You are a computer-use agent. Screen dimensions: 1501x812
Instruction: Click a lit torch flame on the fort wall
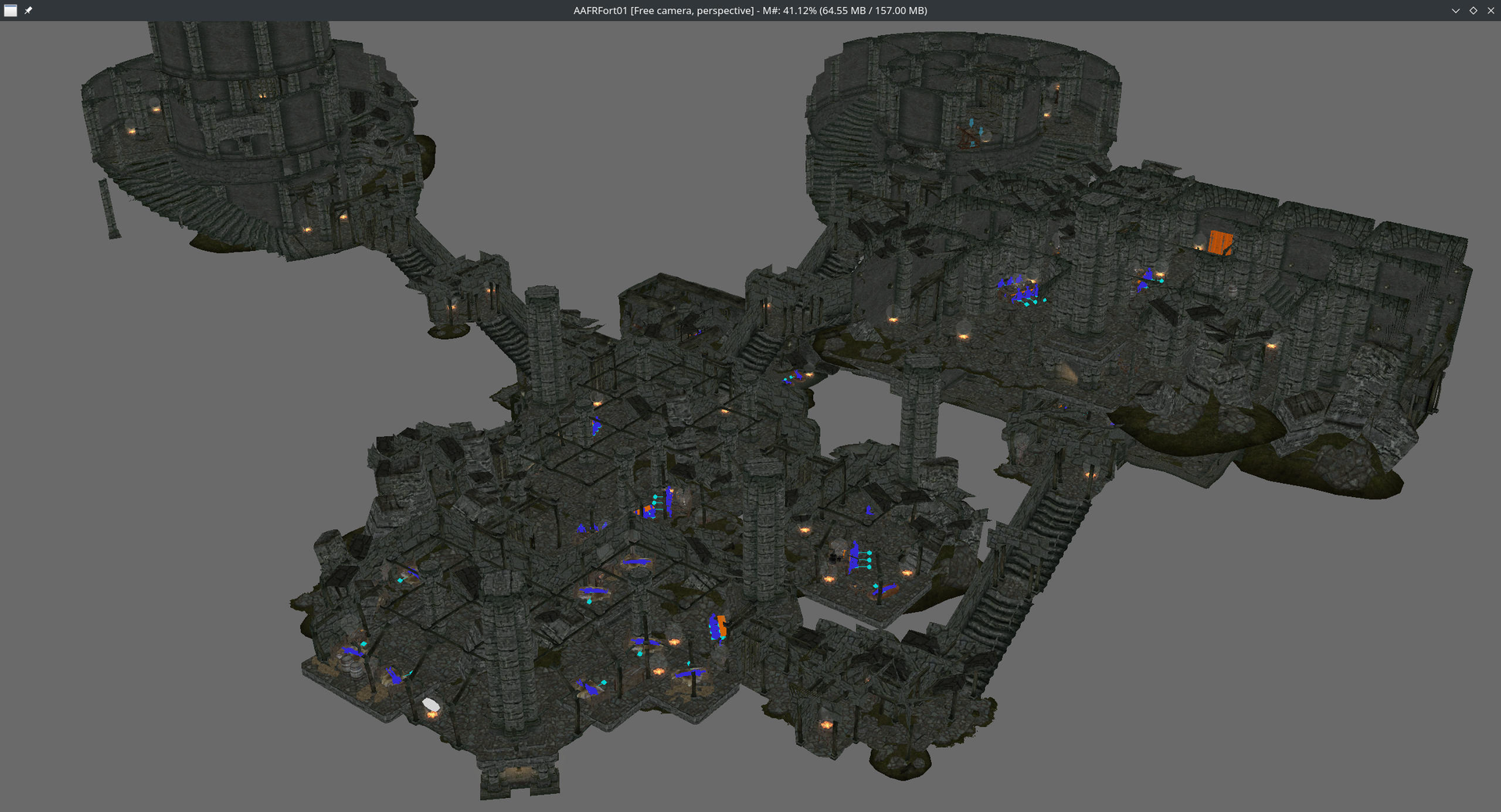[892, 318]
